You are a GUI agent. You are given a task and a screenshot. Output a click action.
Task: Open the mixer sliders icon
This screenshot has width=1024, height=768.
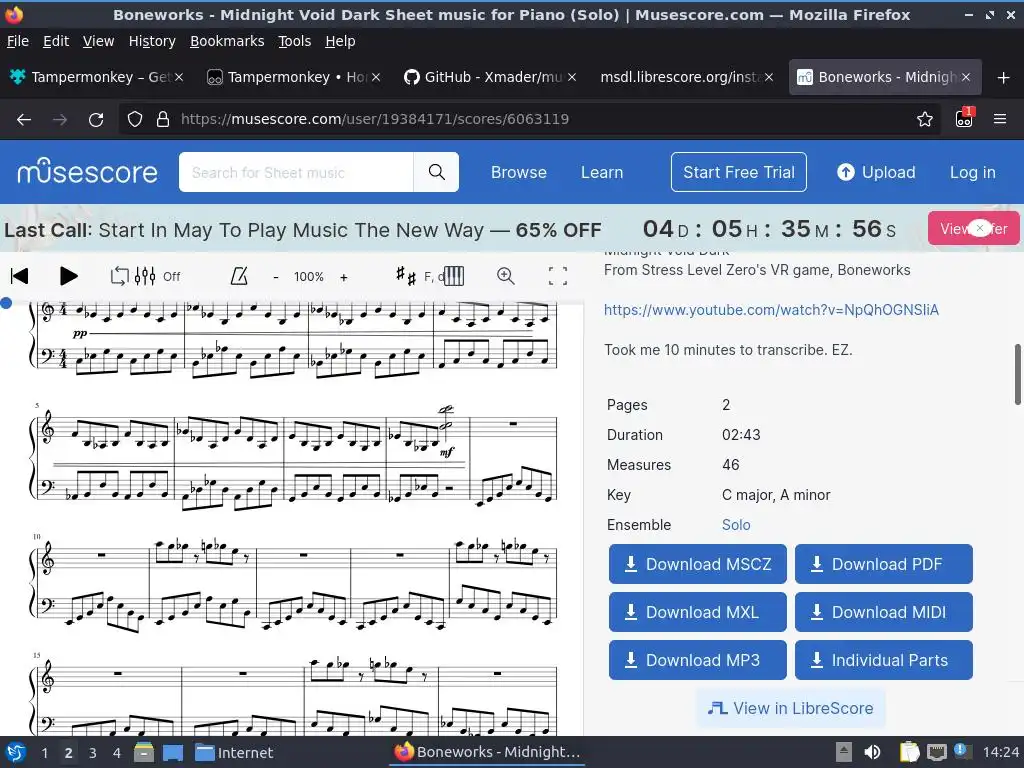coord(145,276)
